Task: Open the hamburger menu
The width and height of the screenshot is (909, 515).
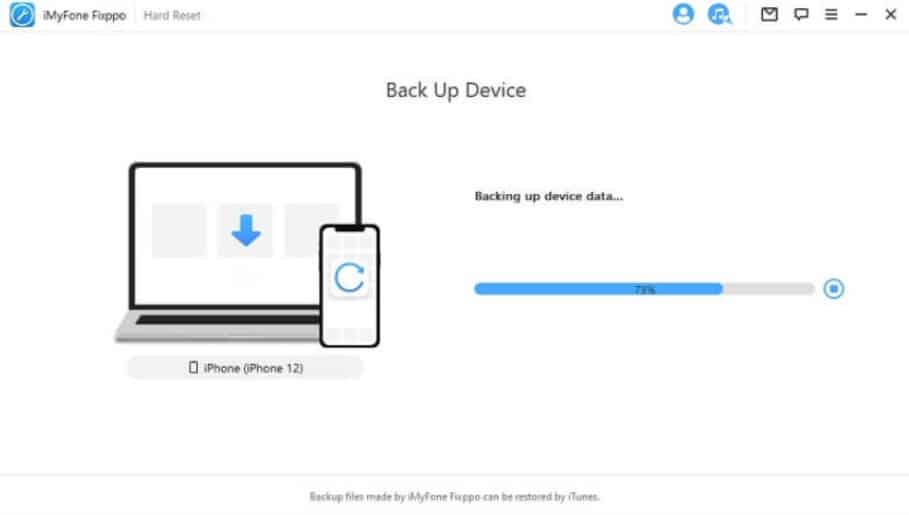Action: [x=831, y=14]
